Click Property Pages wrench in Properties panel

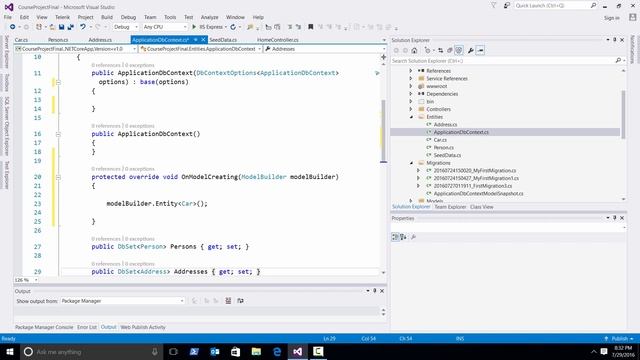(x=413, y=237)
